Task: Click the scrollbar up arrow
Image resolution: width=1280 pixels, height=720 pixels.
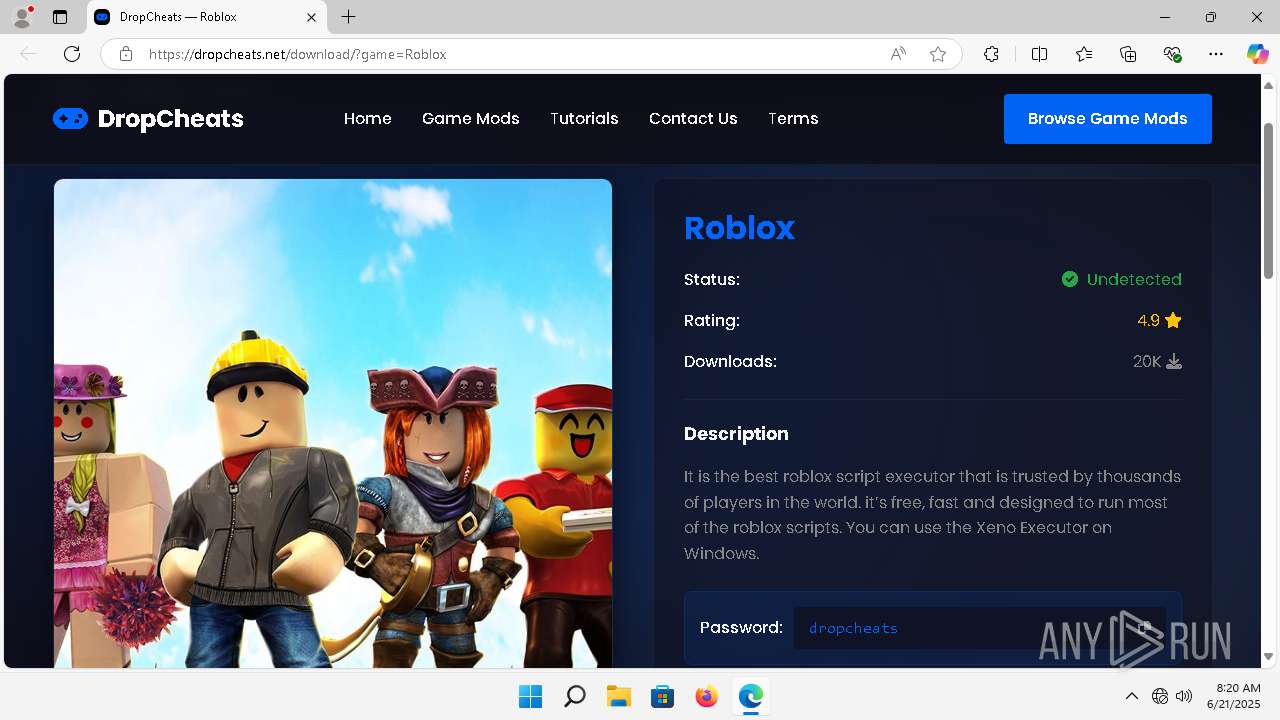Action: [x=1269, y=84]
